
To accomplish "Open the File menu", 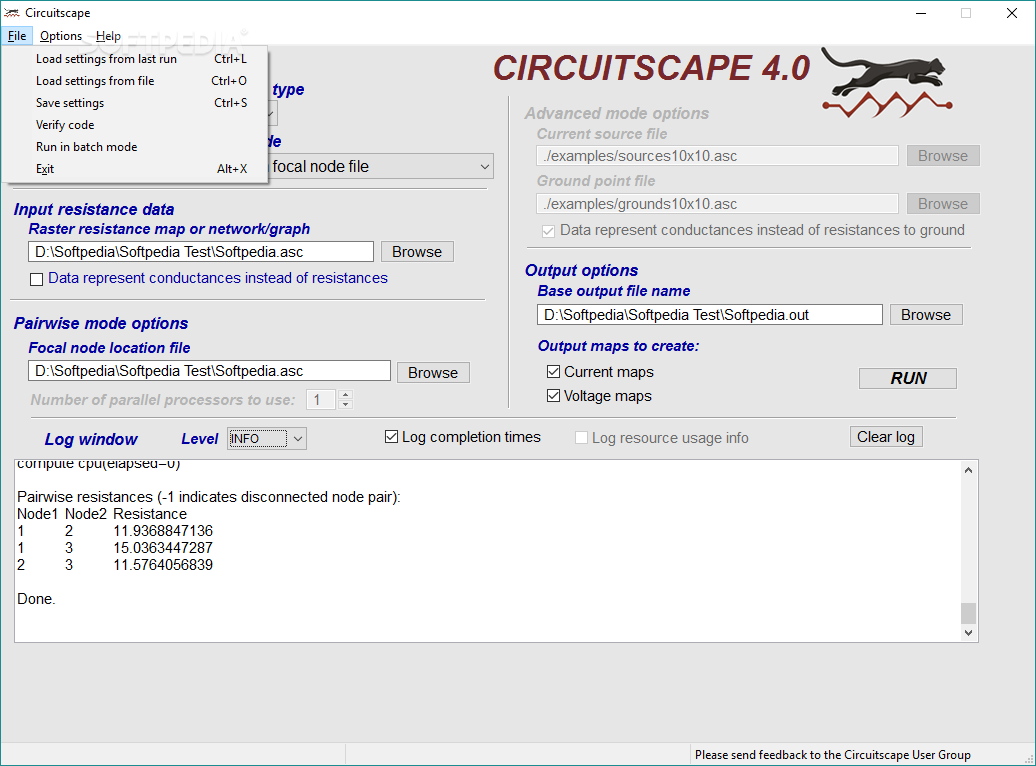I will (17, 36).
